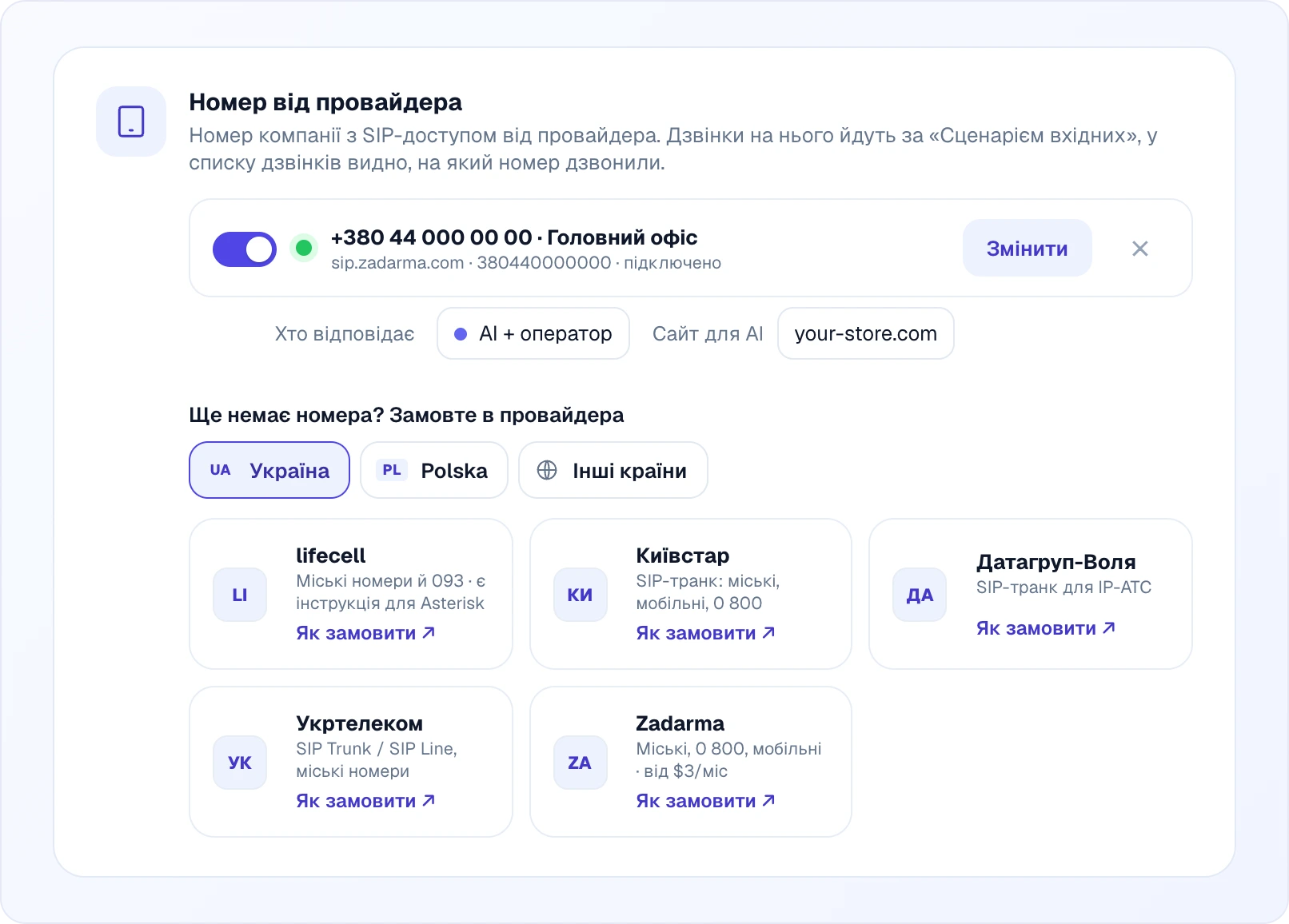The image size is (1289, 924).
Task: Click the your-store.com site field
Action: [866, 333]
